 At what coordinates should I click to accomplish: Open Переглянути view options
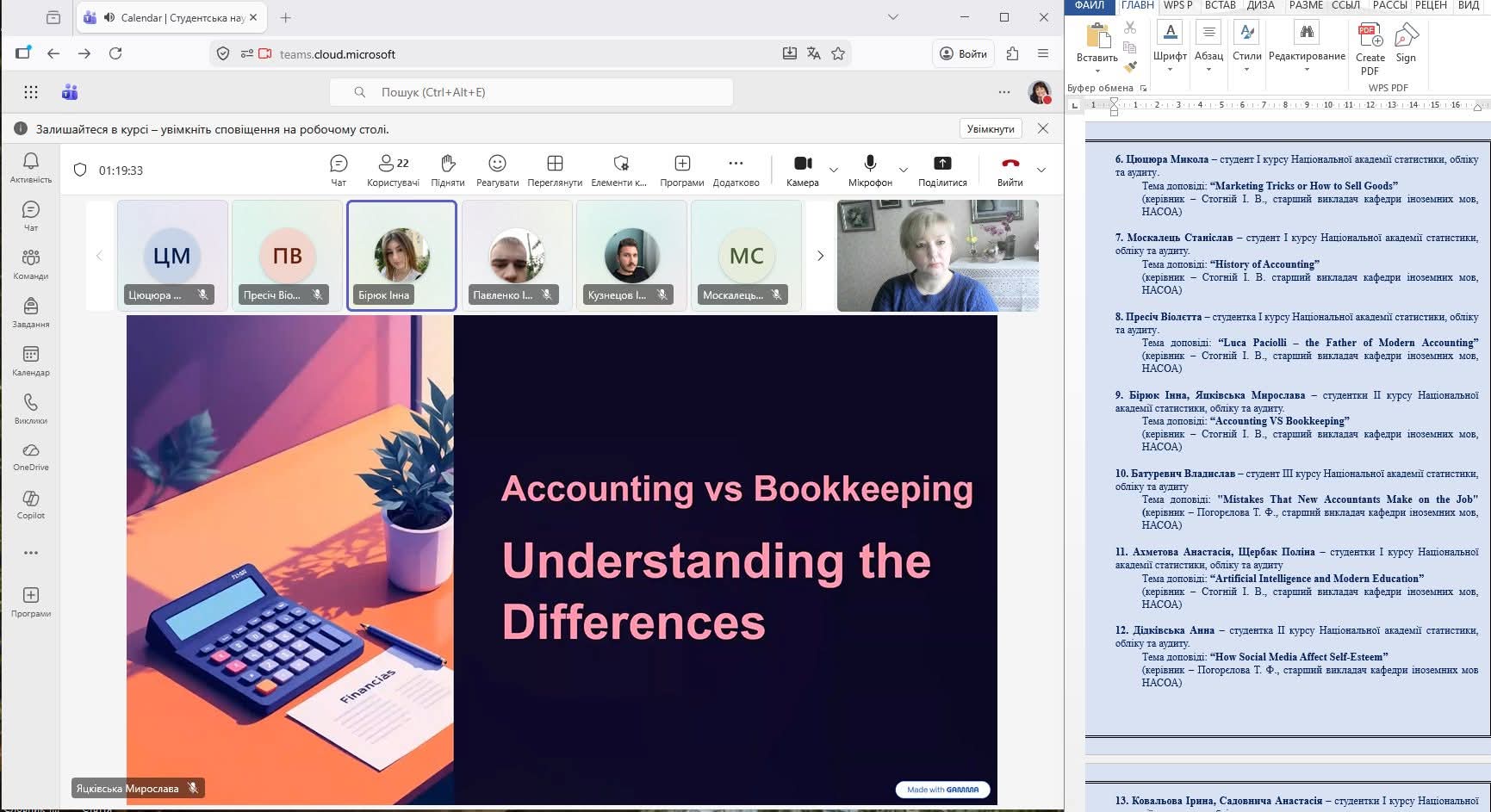pos(555,170)
